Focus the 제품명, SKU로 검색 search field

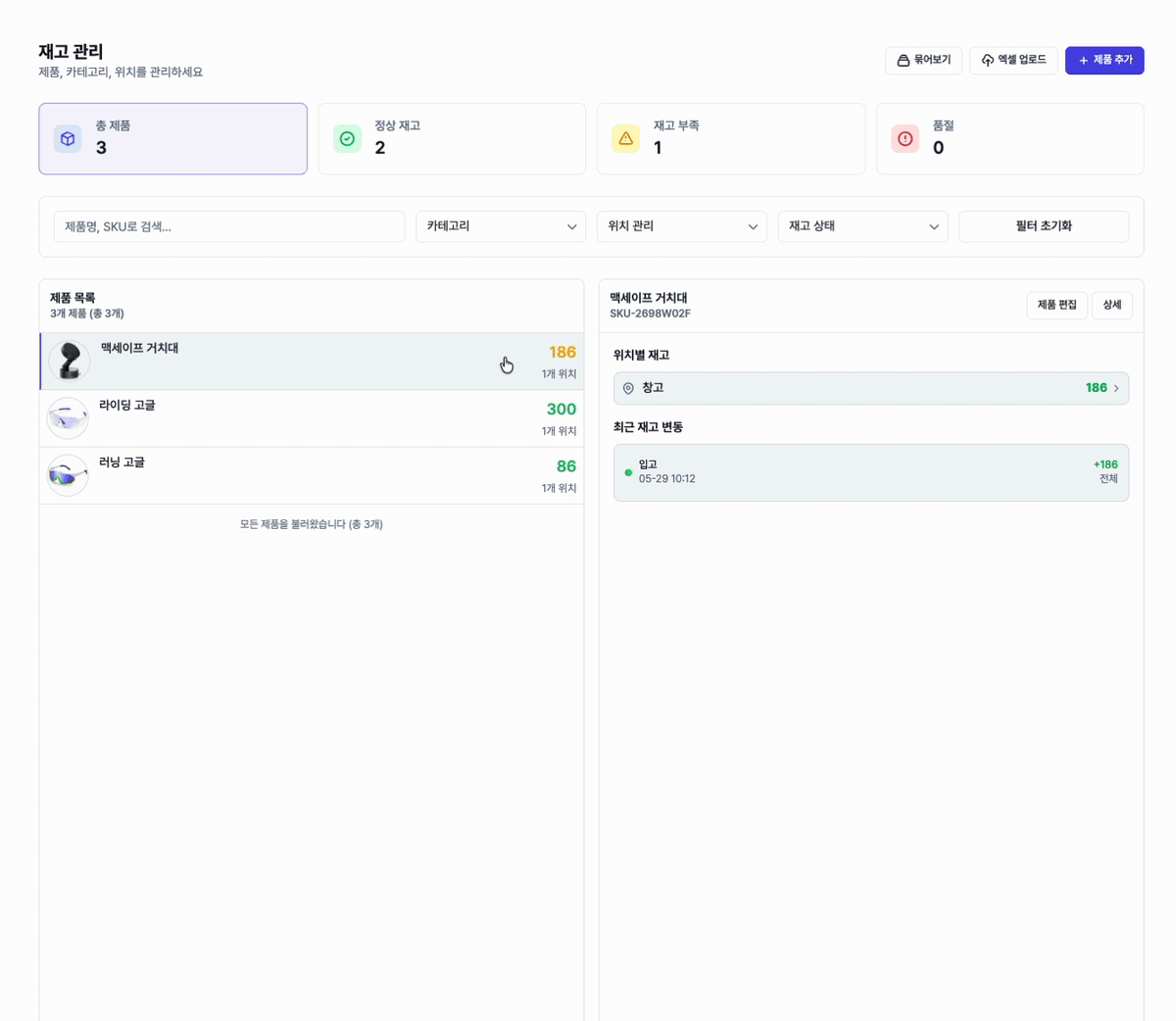click(229, 226)
